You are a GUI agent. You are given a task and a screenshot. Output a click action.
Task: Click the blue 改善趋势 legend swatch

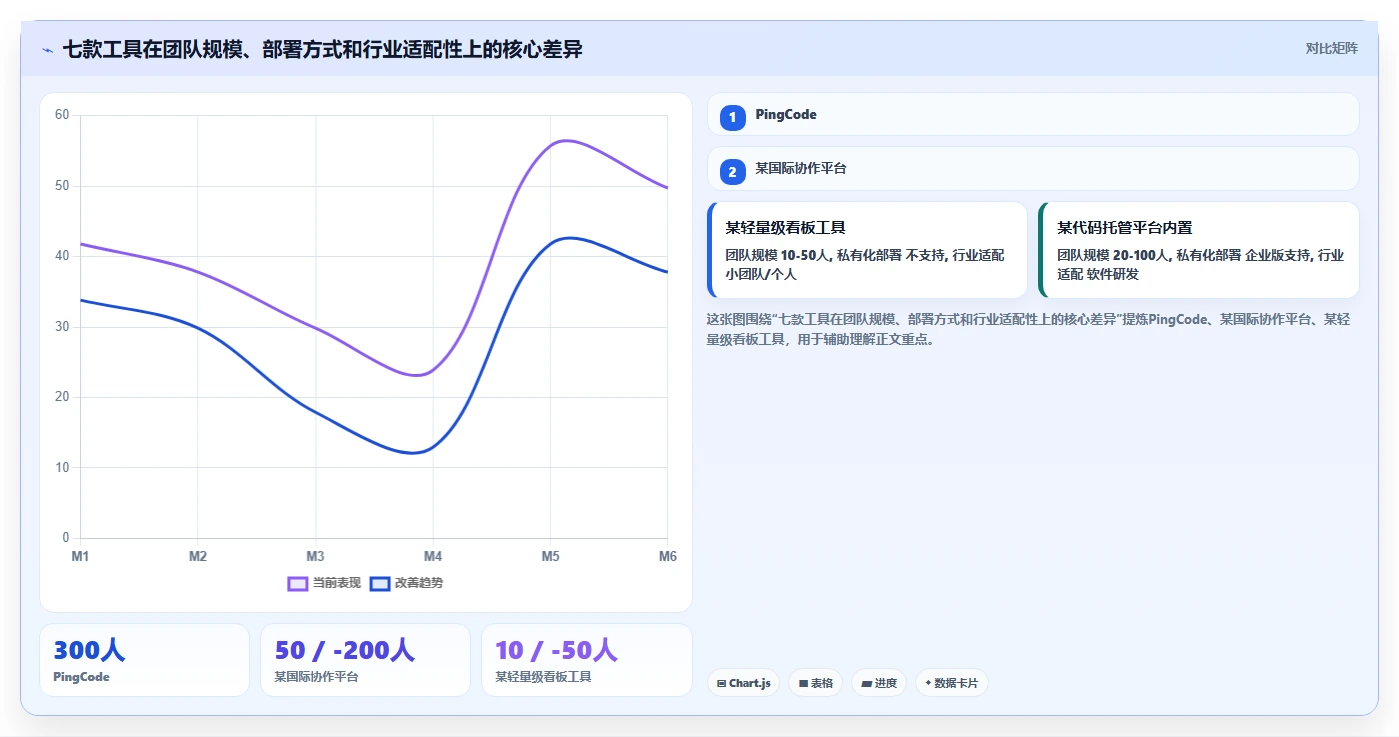[x=380, y=583]
